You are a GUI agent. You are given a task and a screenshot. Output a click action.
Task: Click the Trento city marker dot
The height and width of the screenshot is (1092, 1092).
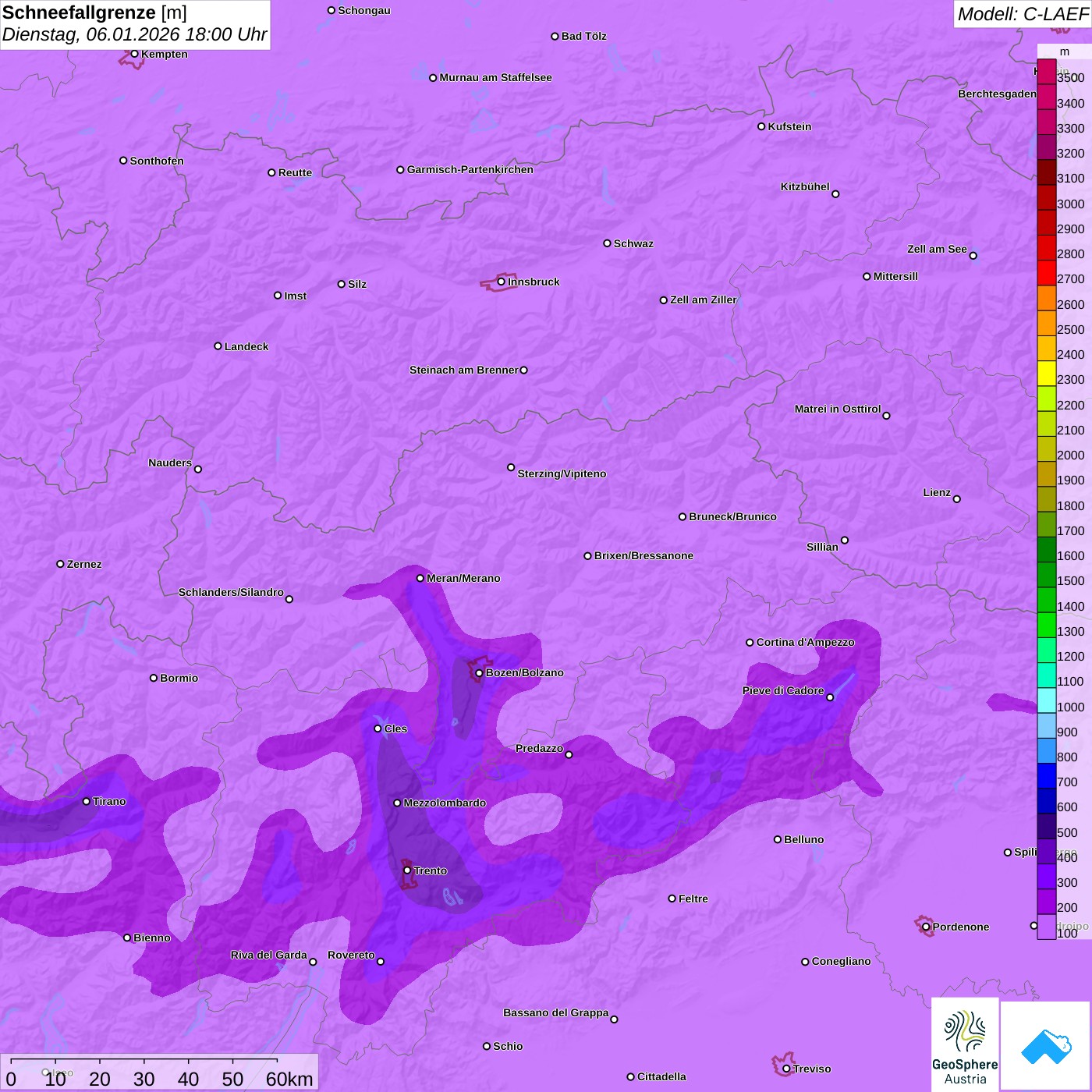[x=407, y=870]
